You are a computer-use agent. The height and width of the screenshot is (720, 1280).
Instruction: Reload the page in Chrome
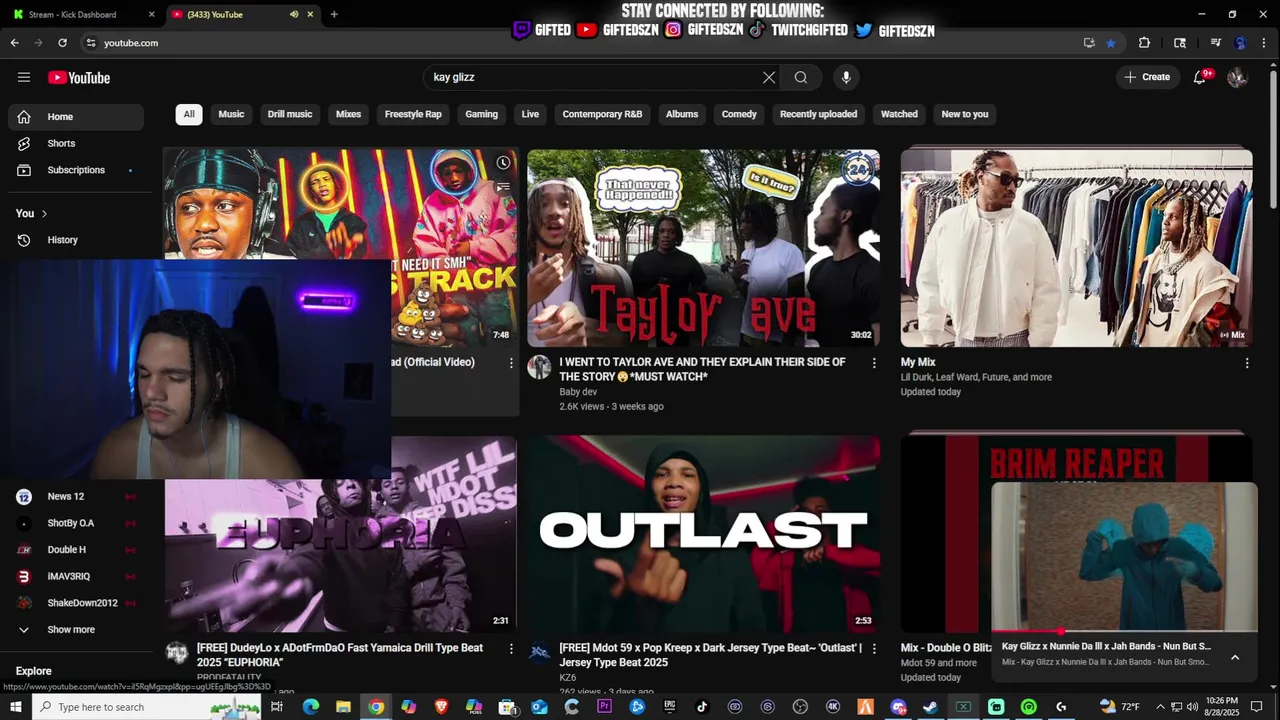pos(62,43)
